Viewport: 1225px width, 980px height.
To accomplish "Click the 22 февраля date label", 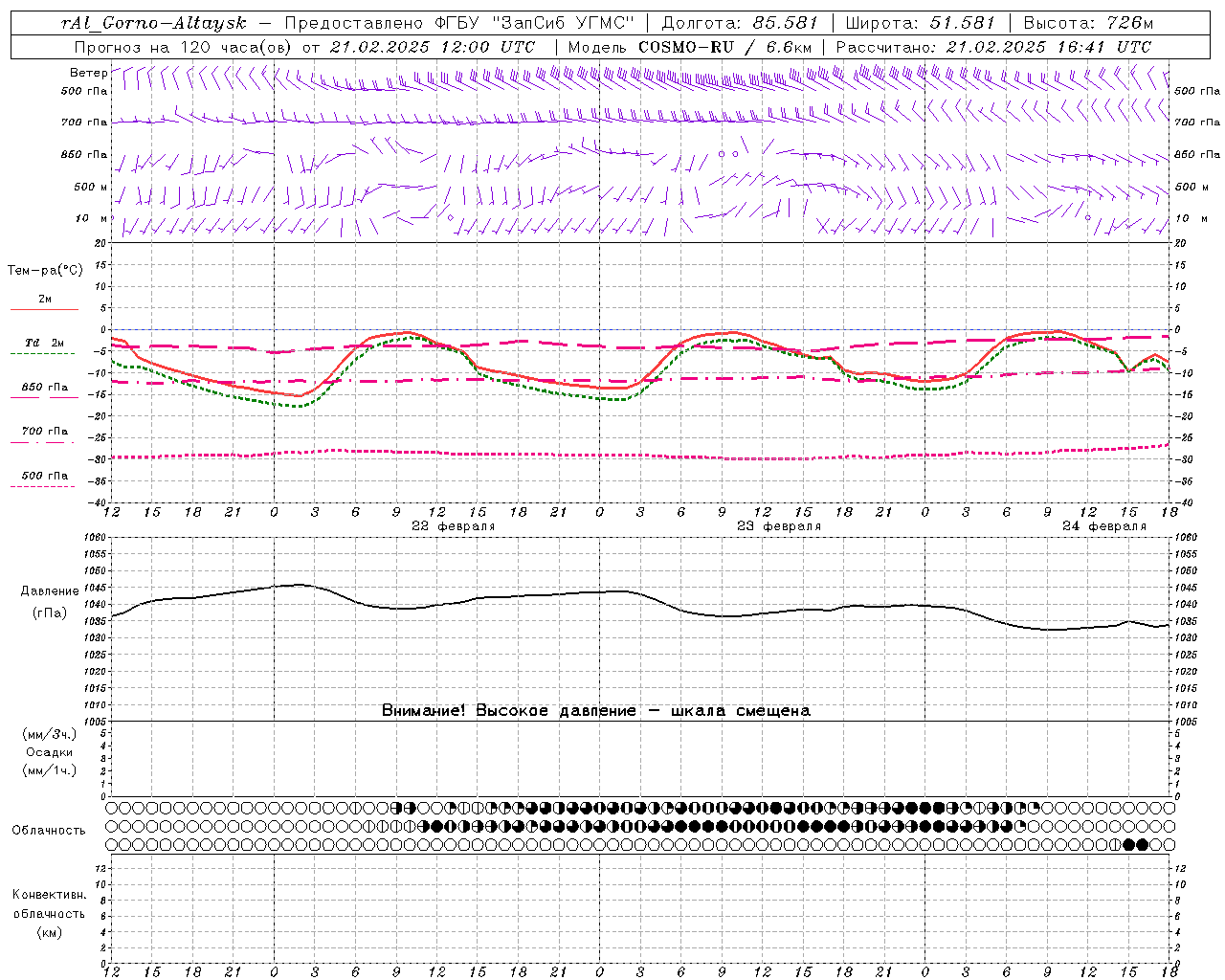I will [453, 526].
